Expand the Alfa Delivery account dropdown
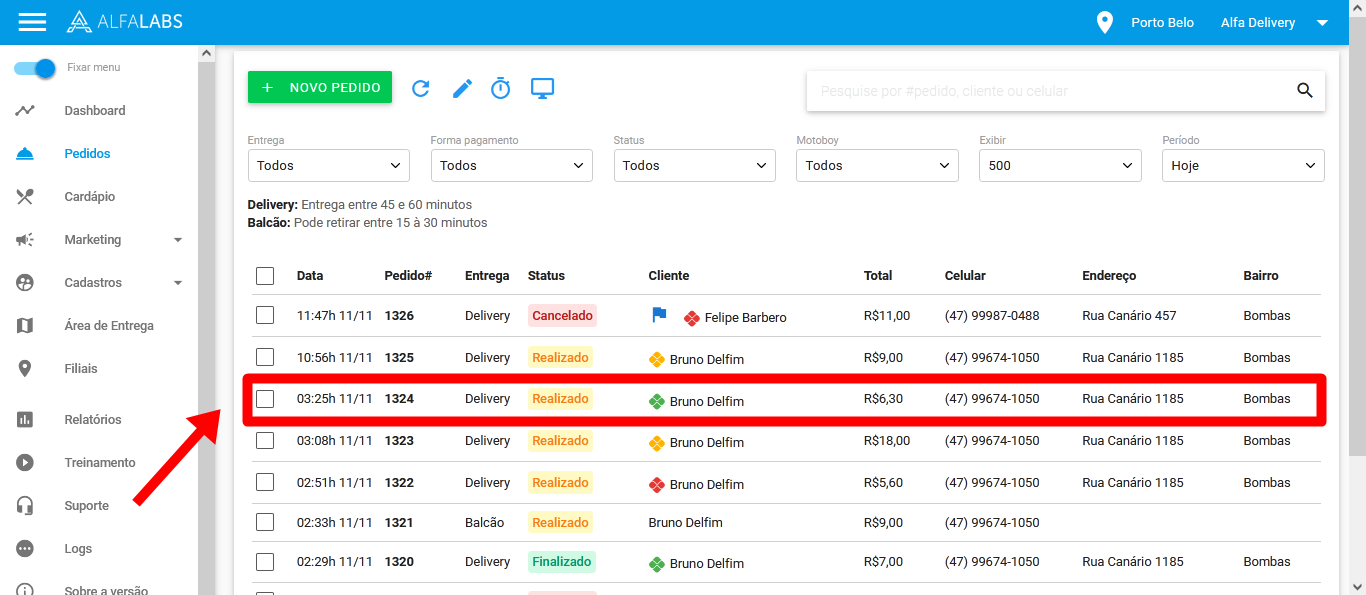1366x595 pixels. [x=1322, y=22]
